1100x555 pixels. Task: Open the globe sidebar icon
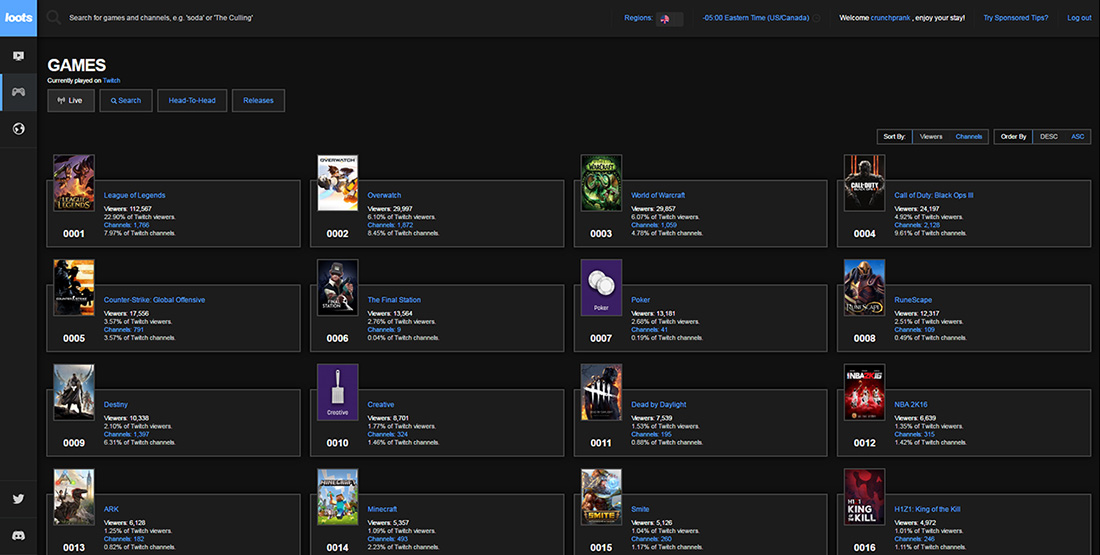[x=18, y=129]
